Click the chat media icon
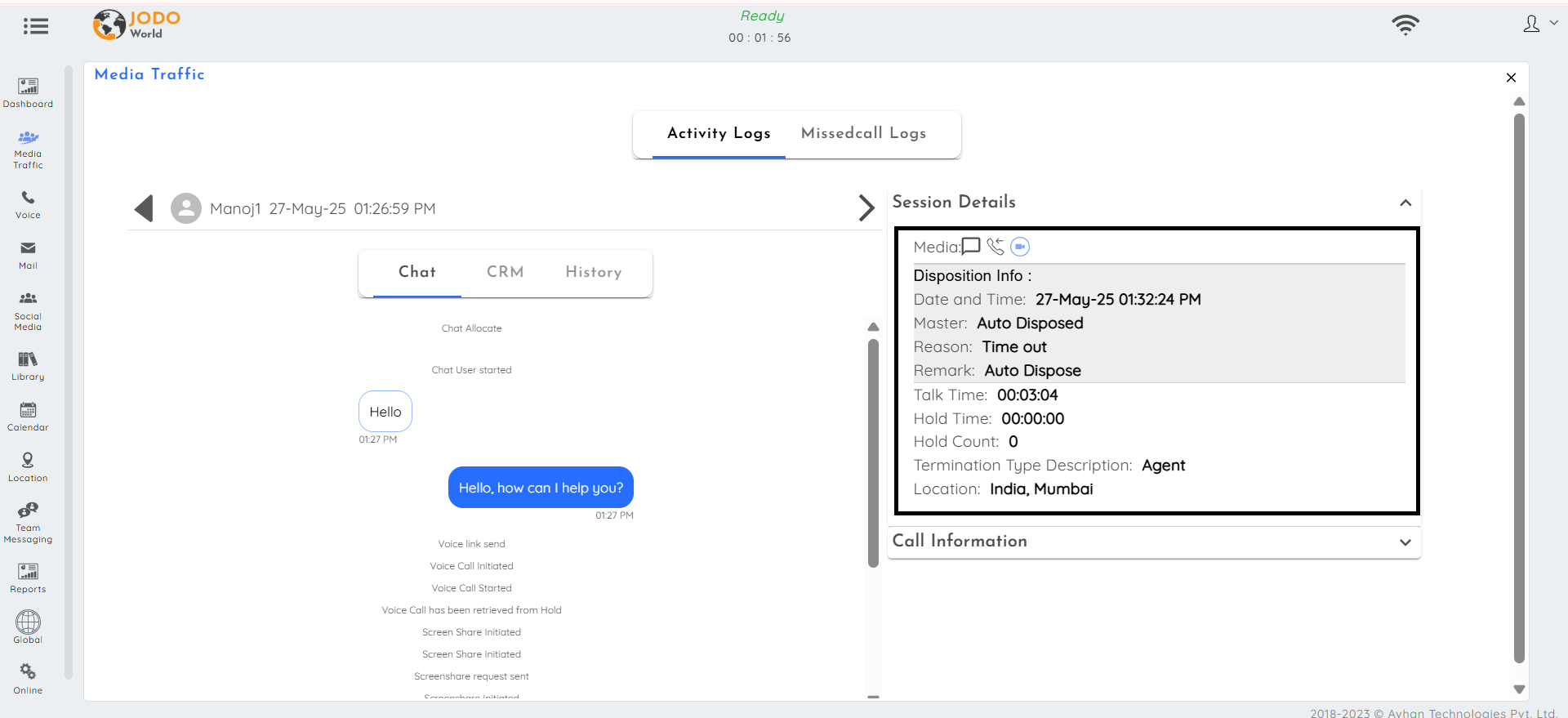1568x718 pixels. click(x=971, y=246)
